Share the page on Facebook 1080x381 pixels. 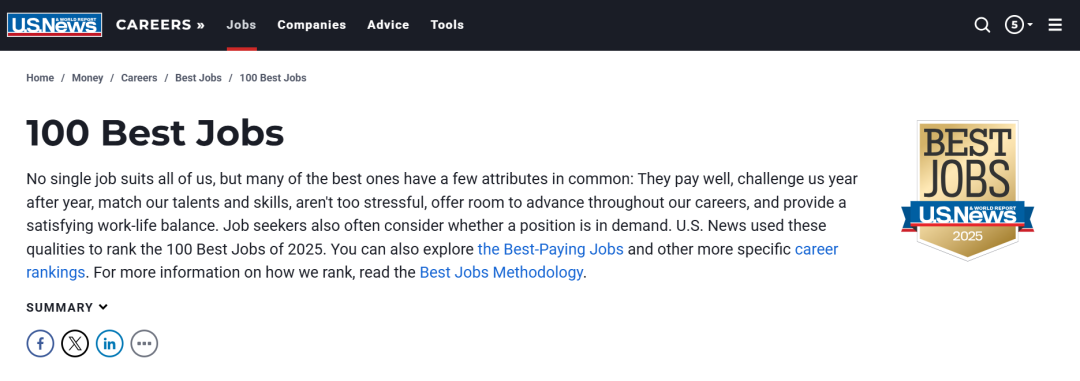pyautogui.click(x=41, y=343)
